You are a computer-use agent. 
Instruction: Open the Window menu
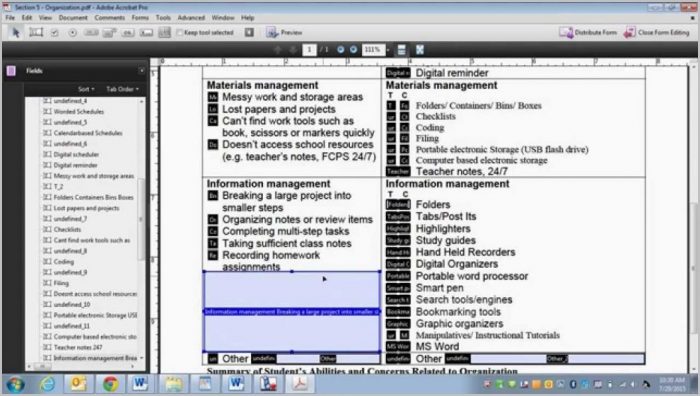click(223, 18)
